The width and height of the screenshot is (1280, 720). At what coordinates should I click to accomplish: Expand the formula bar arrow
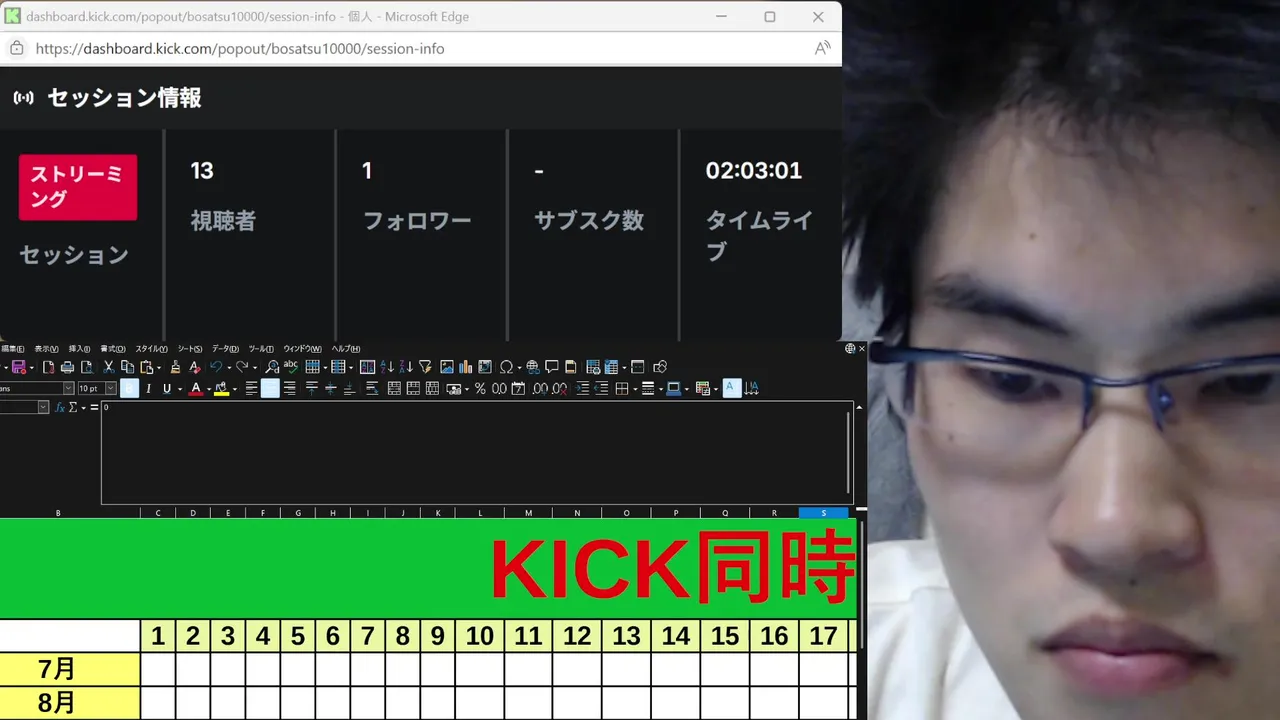click(x=858, y=408)
